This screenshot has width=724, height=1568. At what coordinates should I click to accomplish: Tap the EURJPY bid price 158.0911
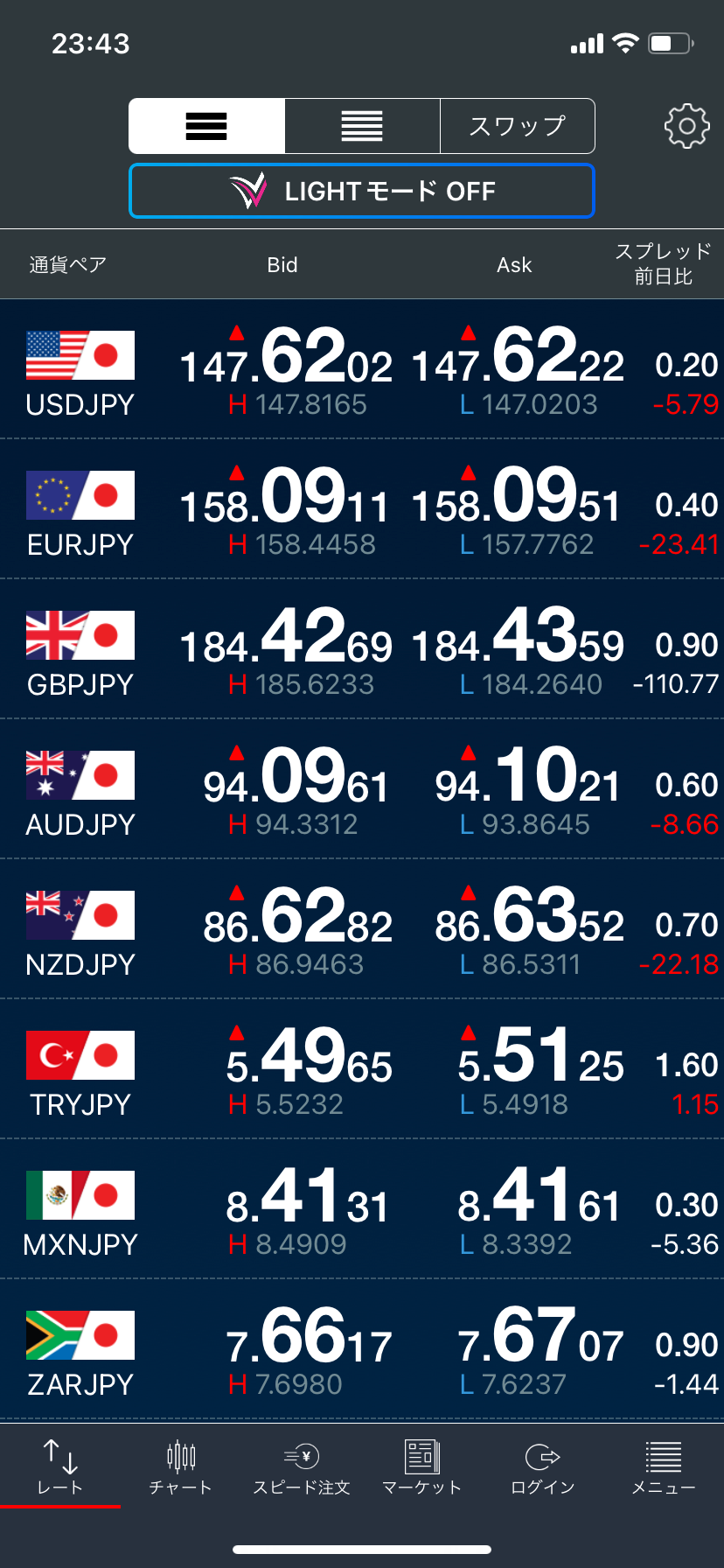pos(285,499)
